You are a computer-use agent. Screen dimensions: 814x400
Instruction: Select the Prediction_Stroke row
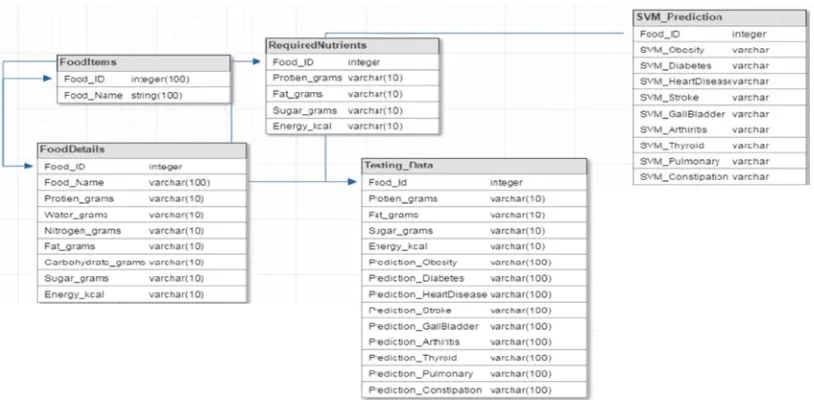point(474,310)
